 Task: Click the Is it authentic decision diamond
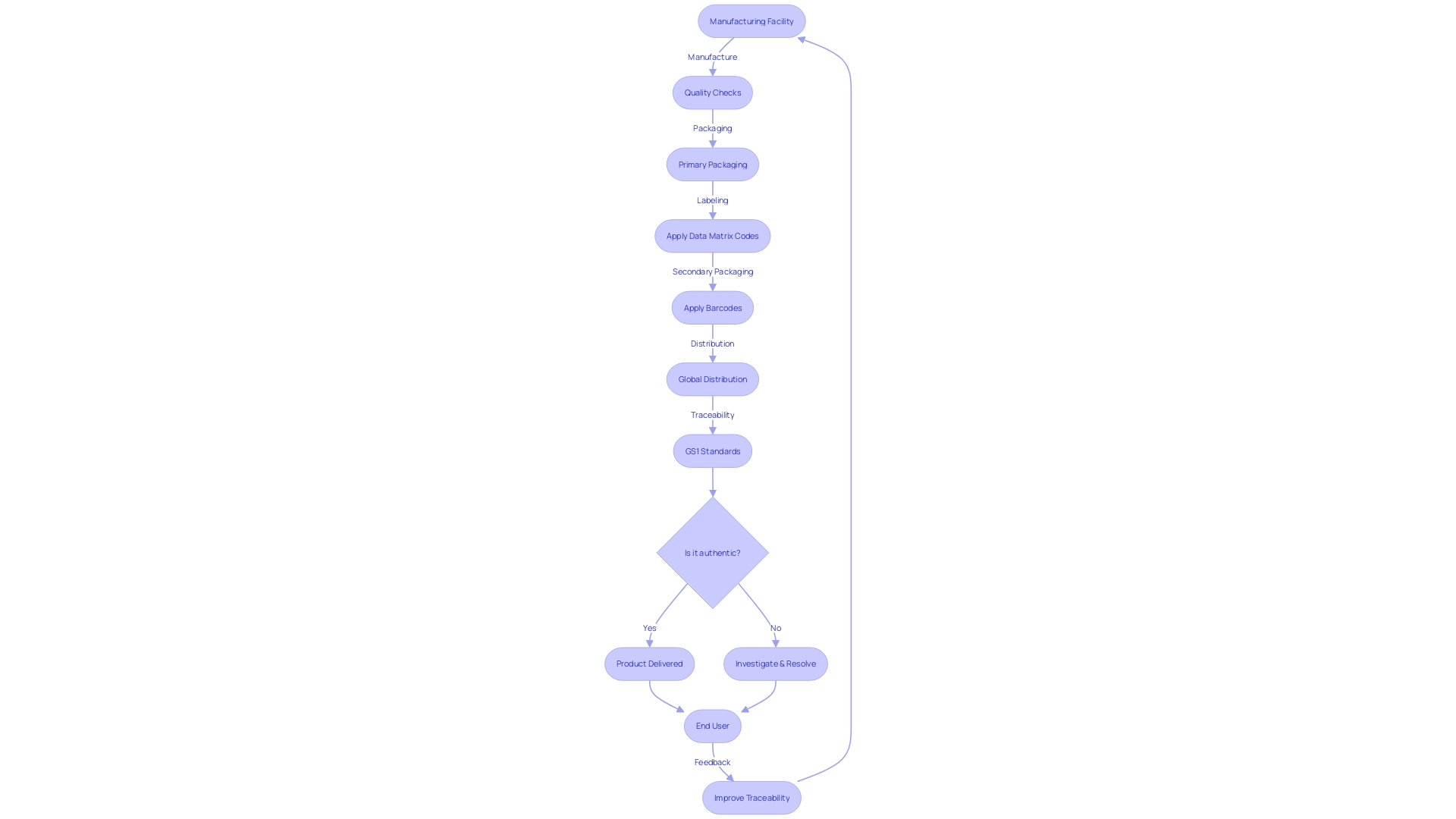[712, 552]
